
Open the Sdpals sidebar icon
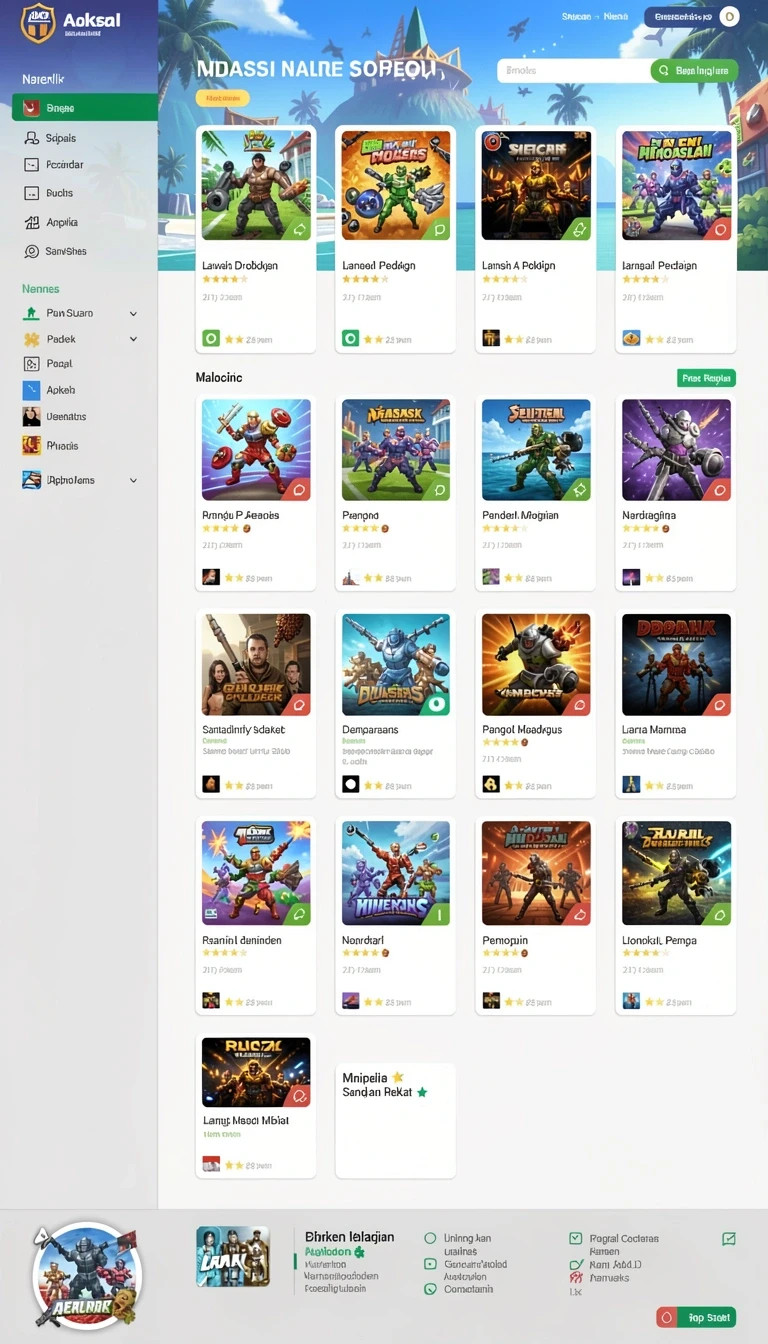tap(31, 138)
